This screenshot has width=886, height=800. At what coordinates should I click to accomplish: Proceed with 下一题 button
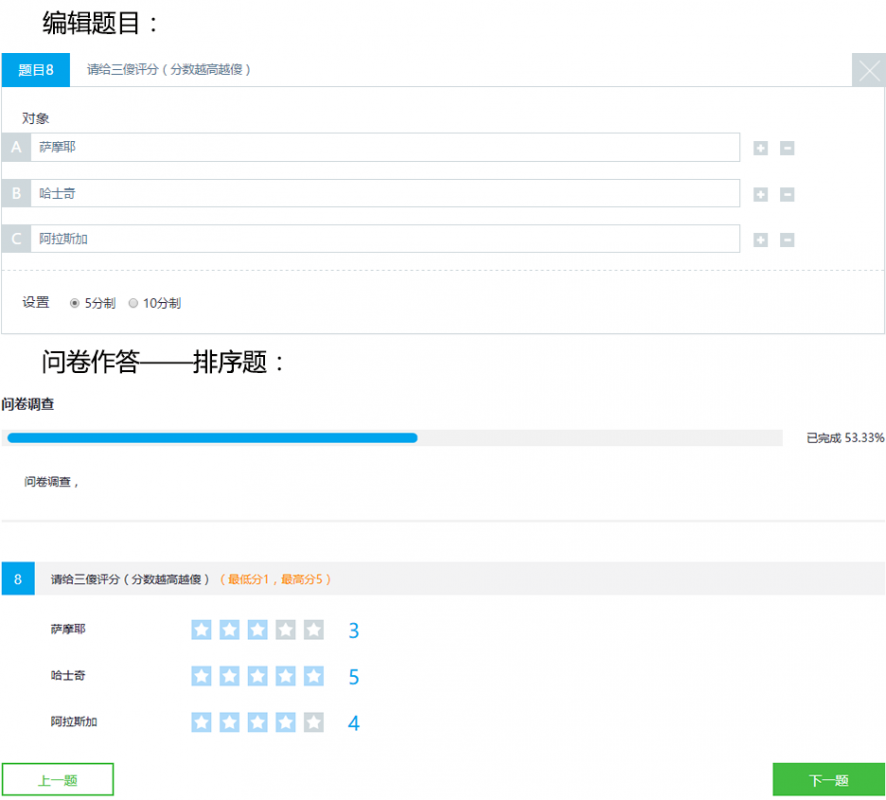(828, 780)
